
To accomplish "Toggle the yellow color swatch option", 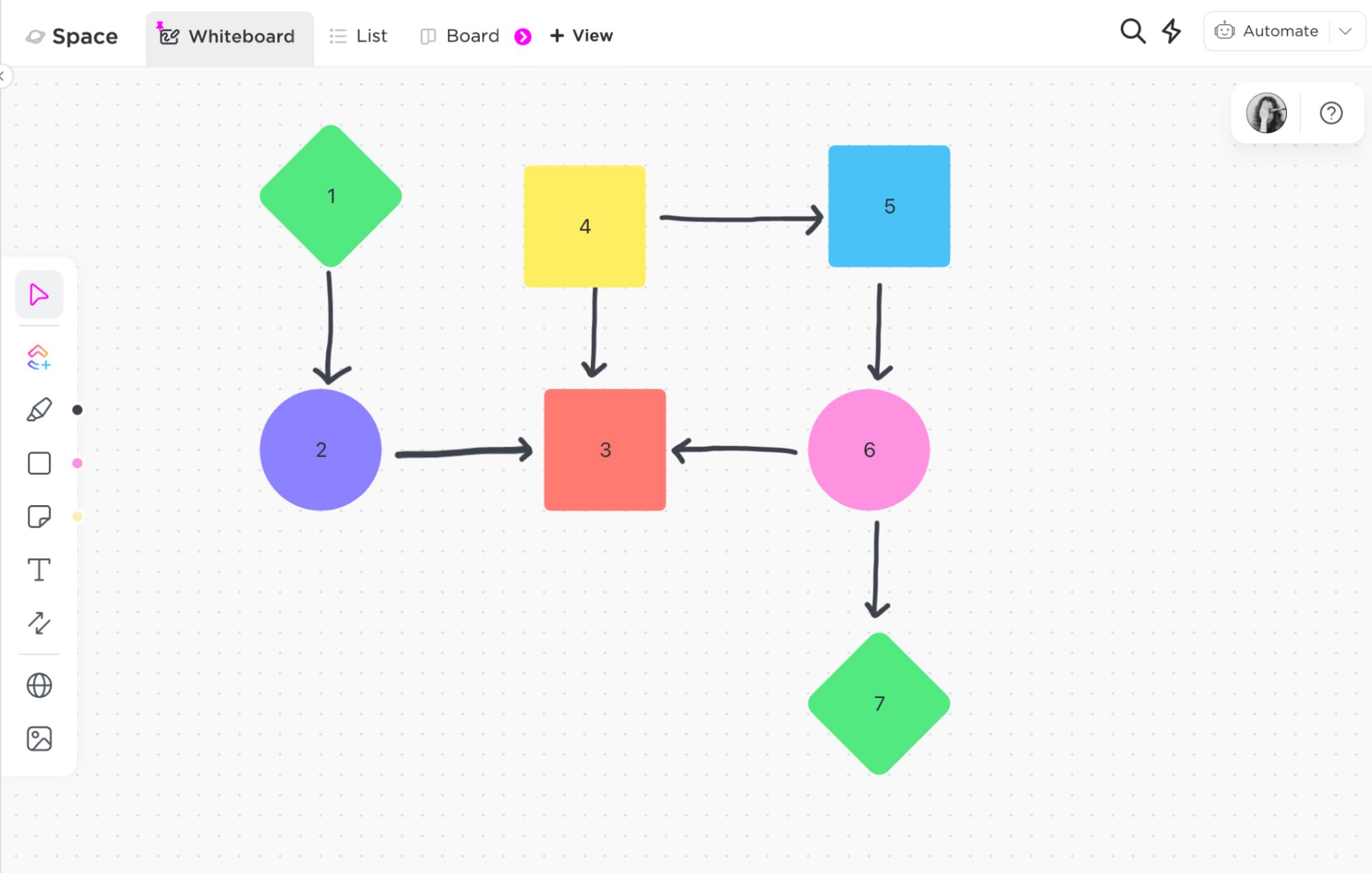I will pyautogui.click(x=79, y=518).
